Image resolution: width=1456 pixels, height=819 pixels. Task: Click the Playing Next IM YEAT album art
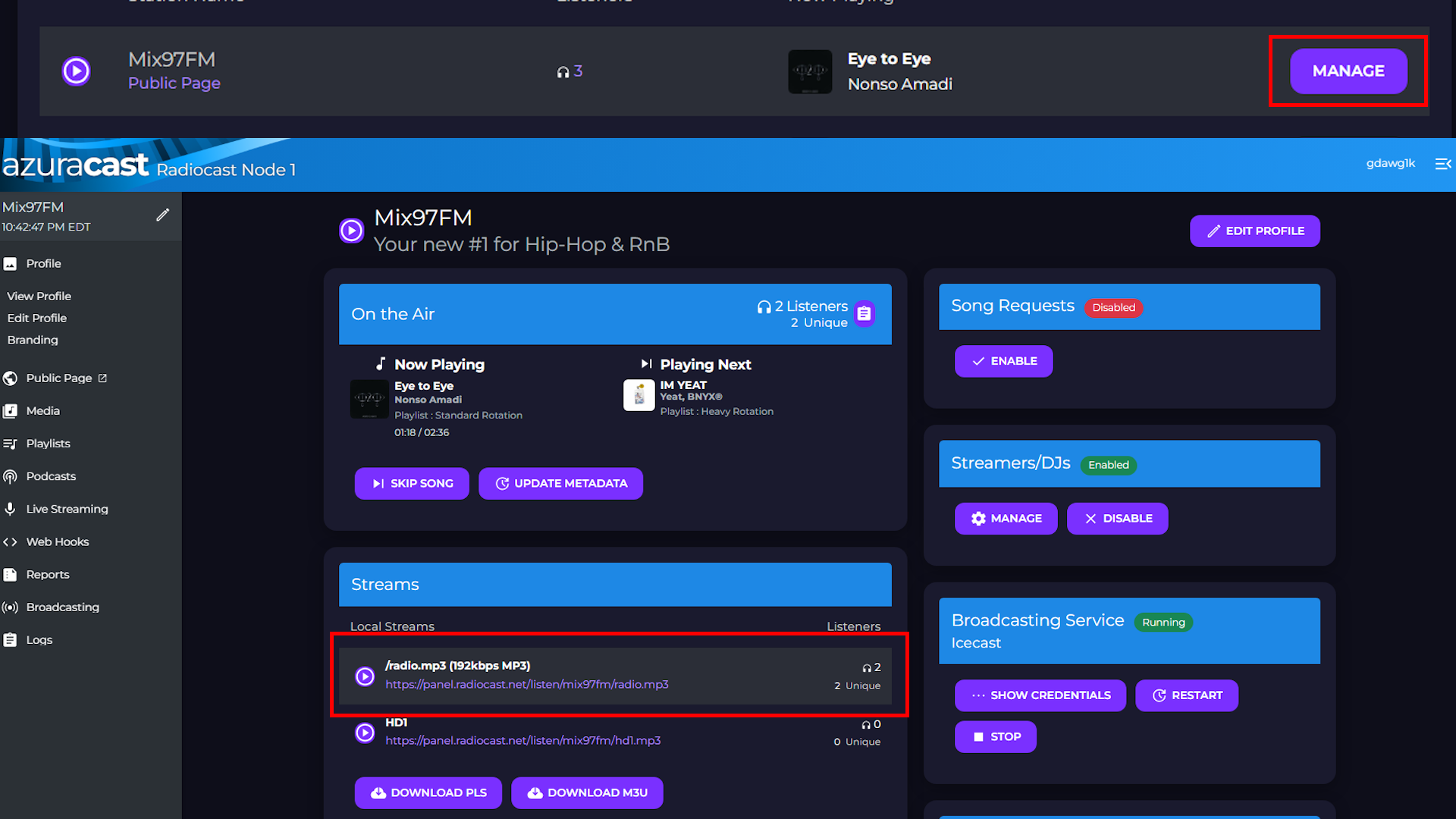pyautogui.click(x=639, y=395)
